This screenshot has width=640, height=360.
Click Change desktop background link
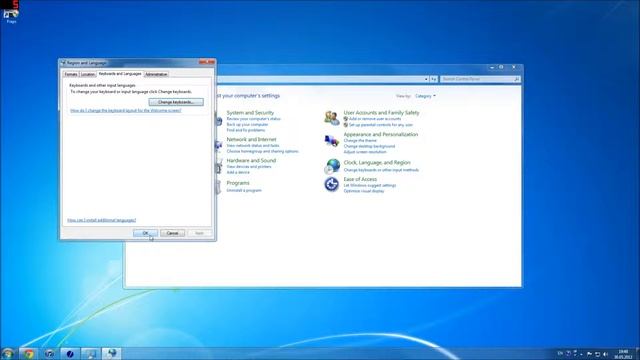tap(369, 146)
